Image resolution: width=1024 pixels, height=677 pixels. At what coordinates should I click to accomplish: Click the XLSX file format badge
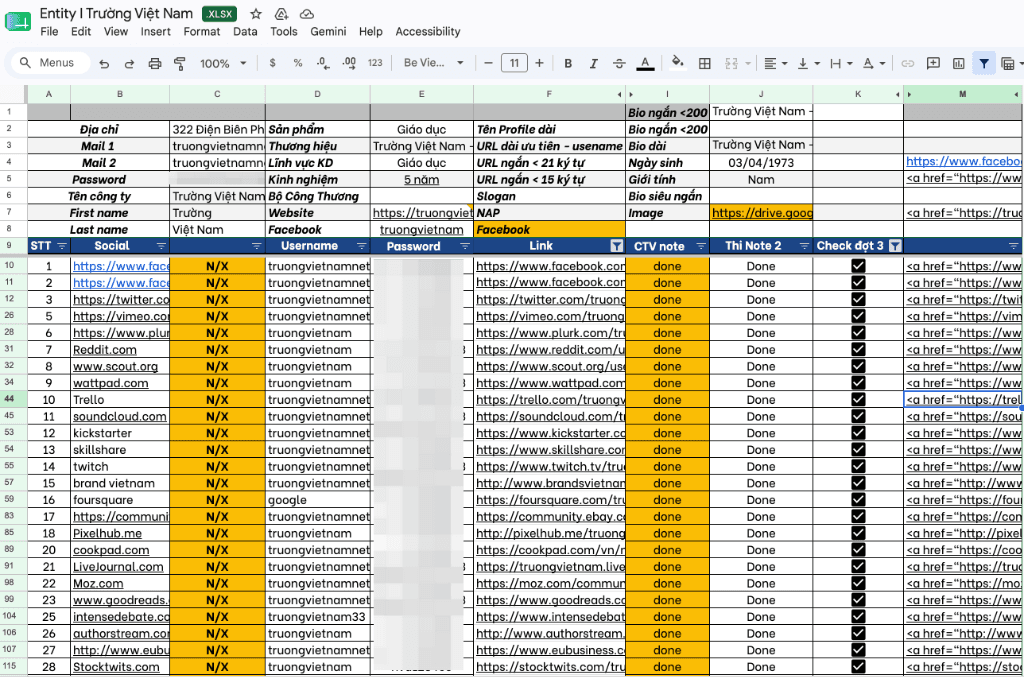coord(219,14)
